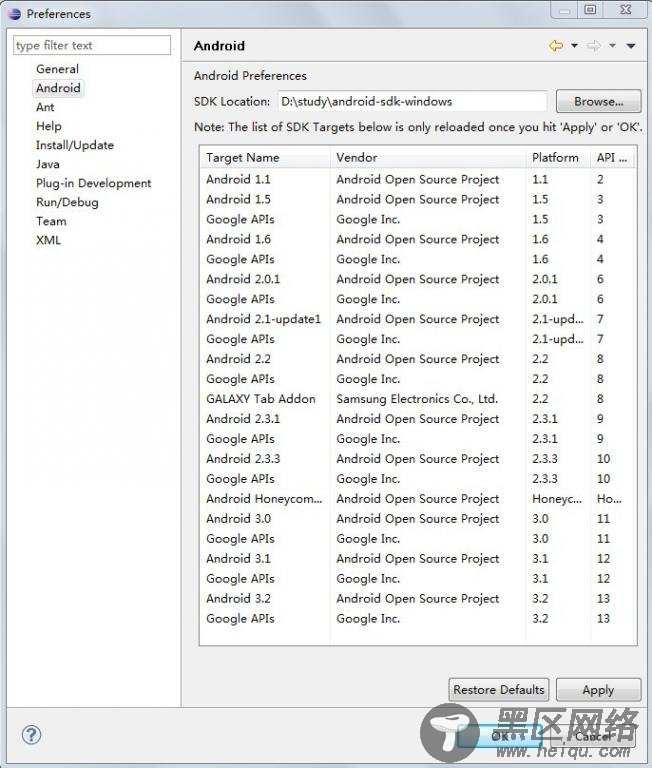Select XML preferences category
Image resolution: width=652 pixels, height=768 pixels.
[x=48, y=240]
